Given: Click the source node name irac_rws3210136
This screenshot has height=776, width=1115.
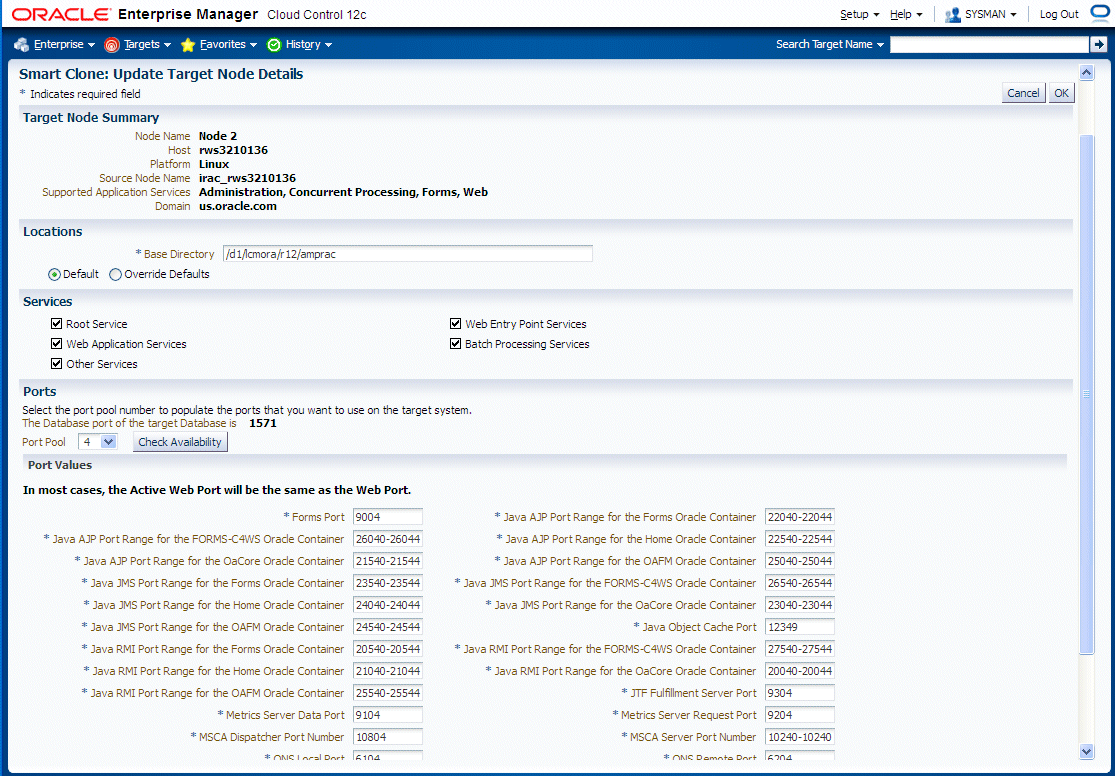Looking at the screenshot, I should (x=247, y=179).
